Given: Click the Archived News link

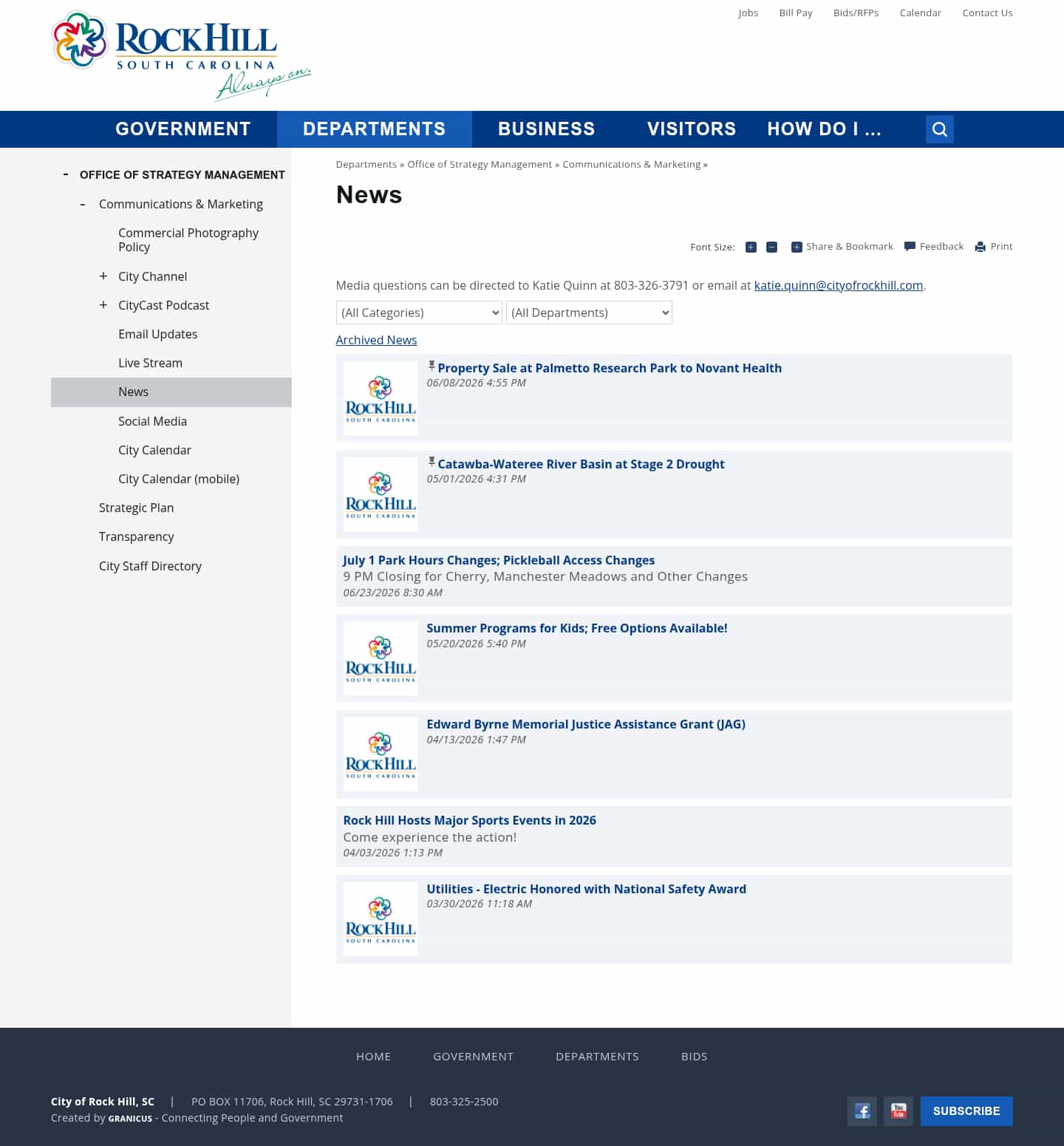Looking at the screenshot, I should 376,340.
